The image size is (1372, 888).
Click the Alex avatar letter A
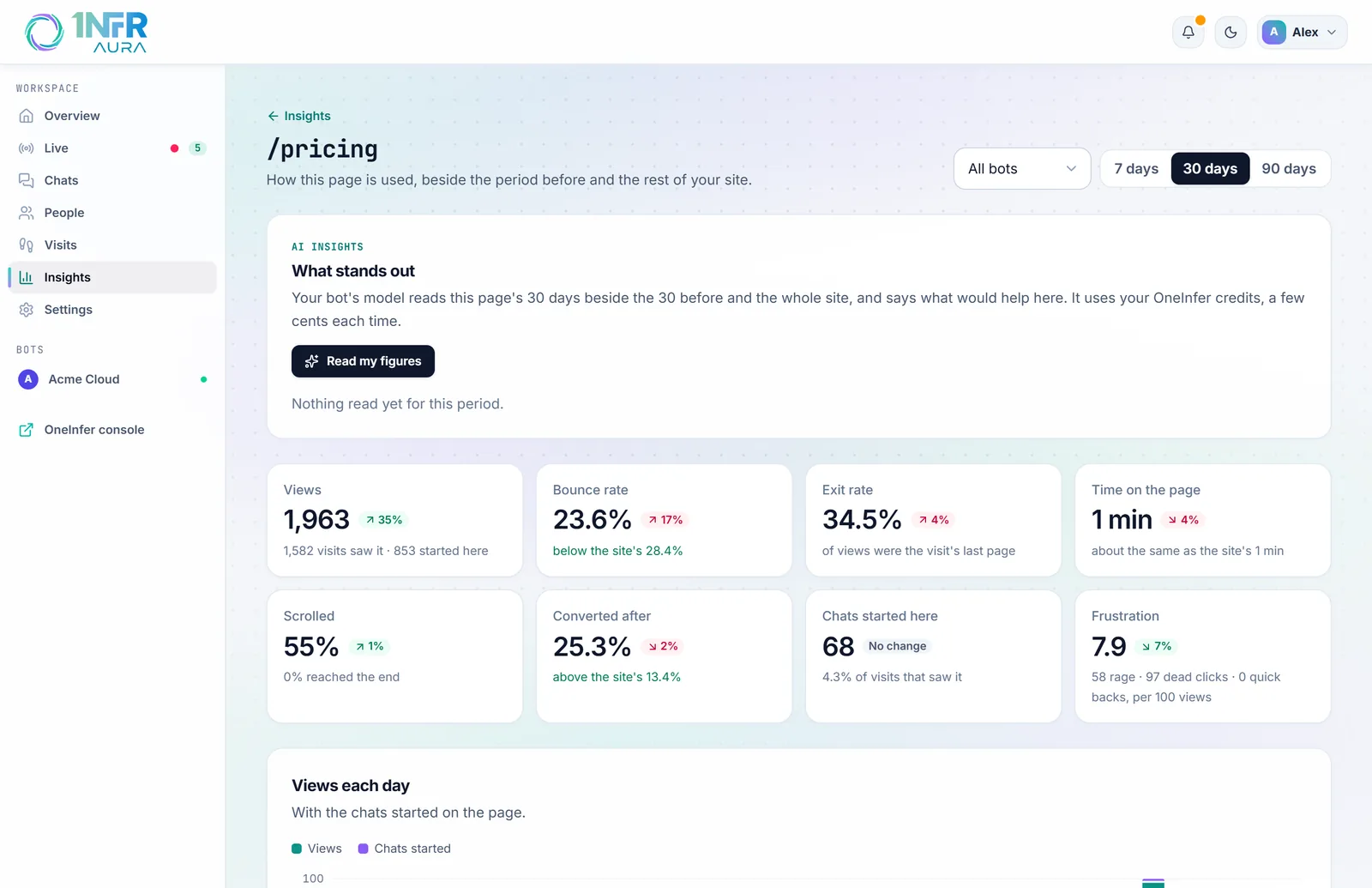[x=1273, y=32]
